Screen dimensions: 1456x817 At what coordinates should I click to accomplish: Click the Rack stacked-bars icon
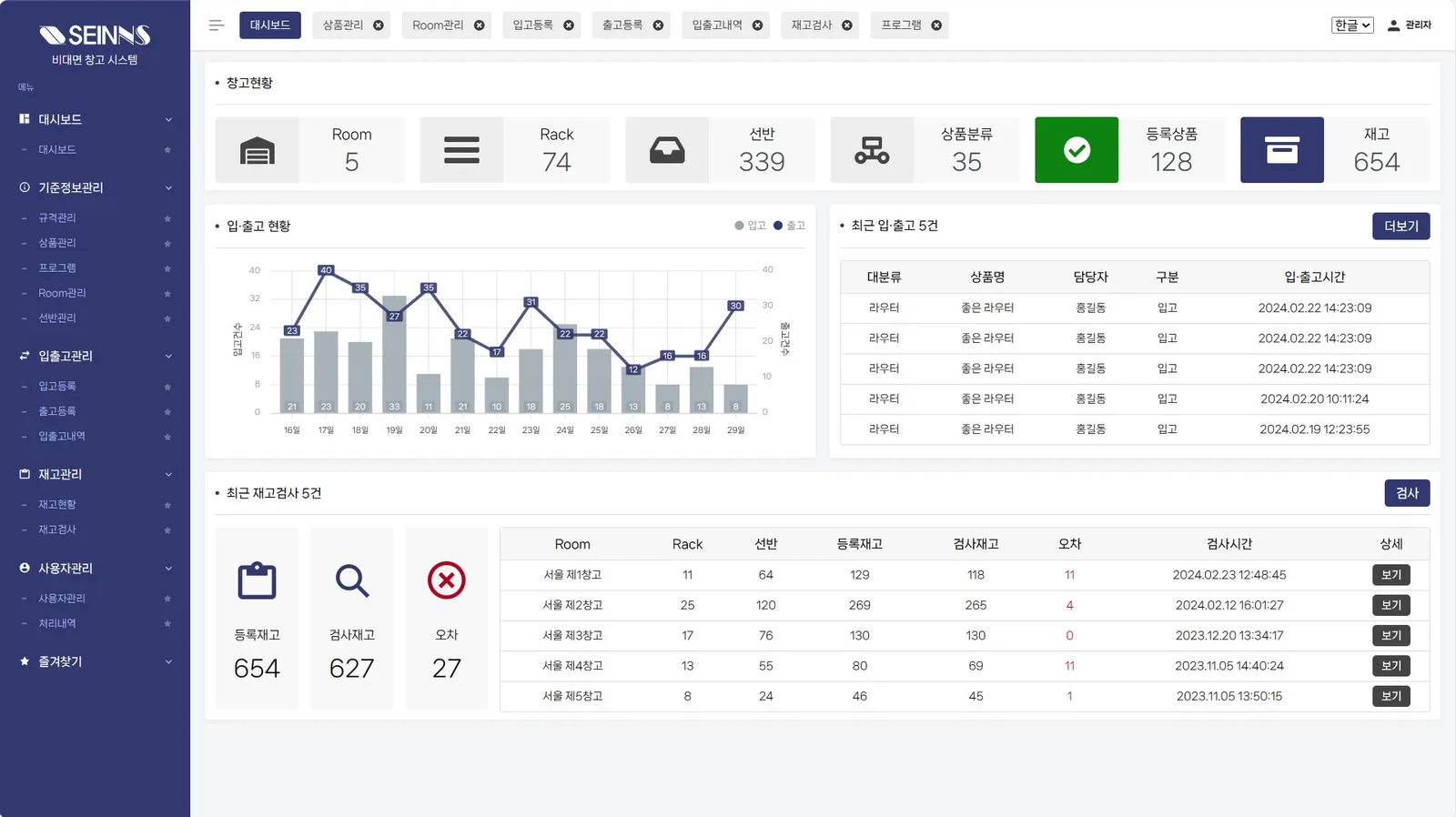tap(461, 150)
